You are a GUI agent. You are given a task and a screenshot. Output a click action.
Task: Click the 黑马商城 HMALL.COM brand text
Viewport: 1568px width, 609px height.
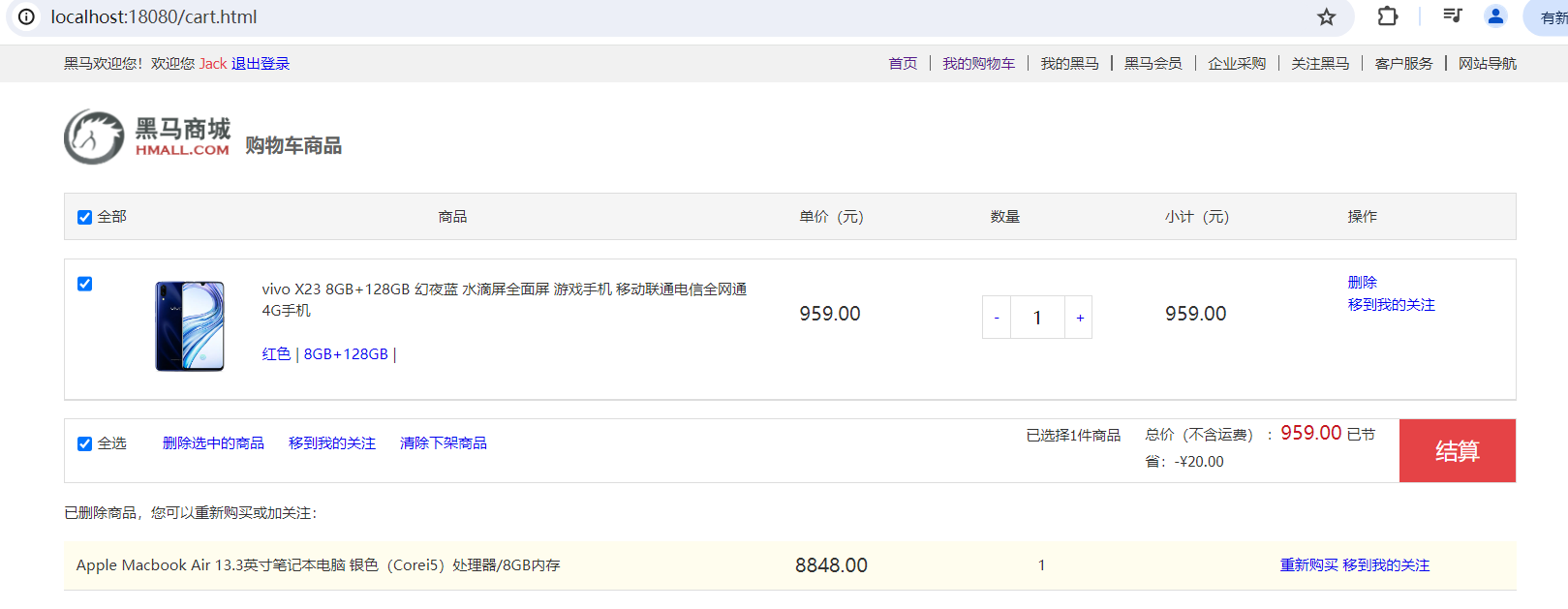click(x=182, y=137)
